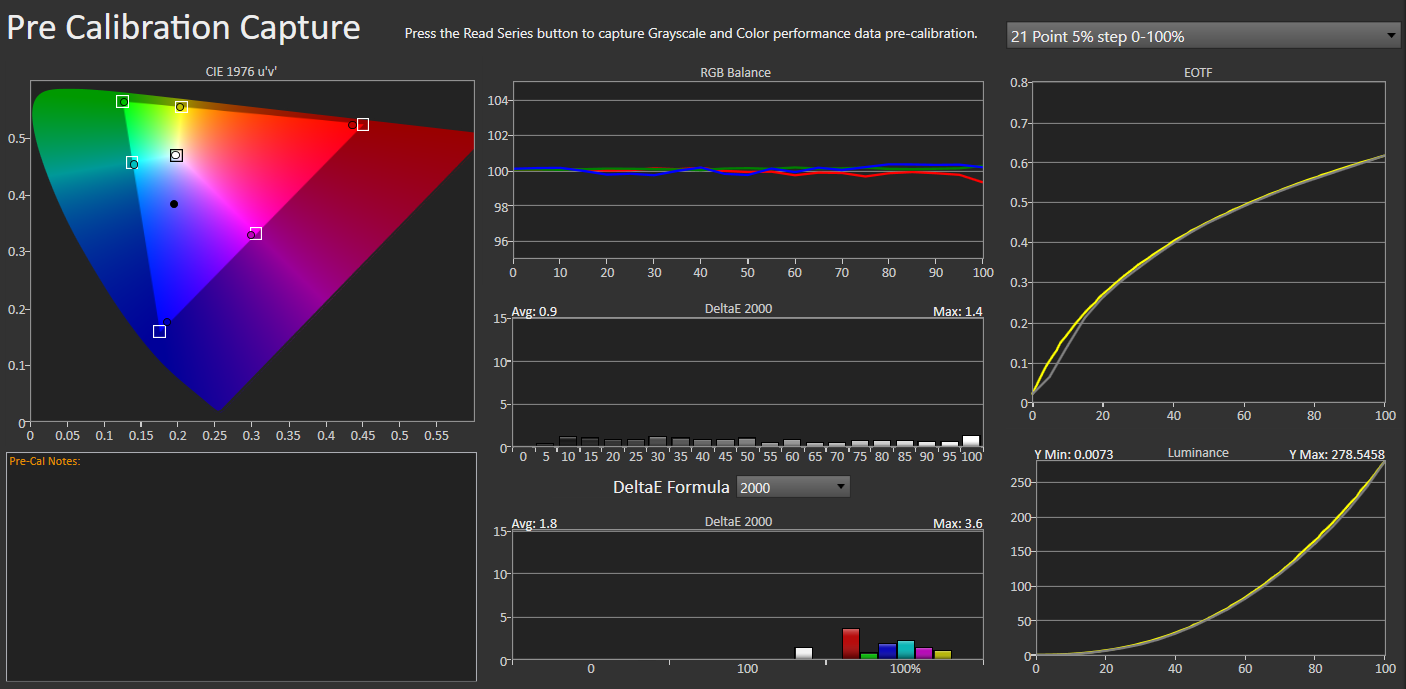Click the white bar in color DeltaE chart

[804, 653]
